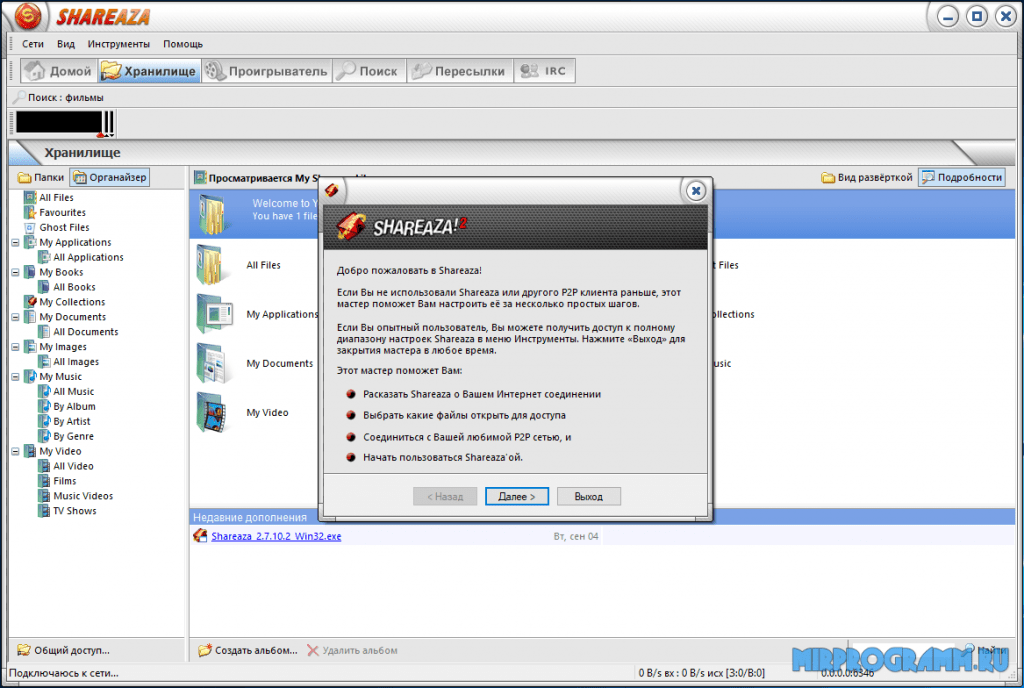The height and width of the screenshot is (688, 1024).
Task: Open the IRC chat tab
Action: (x=544, y=70)
